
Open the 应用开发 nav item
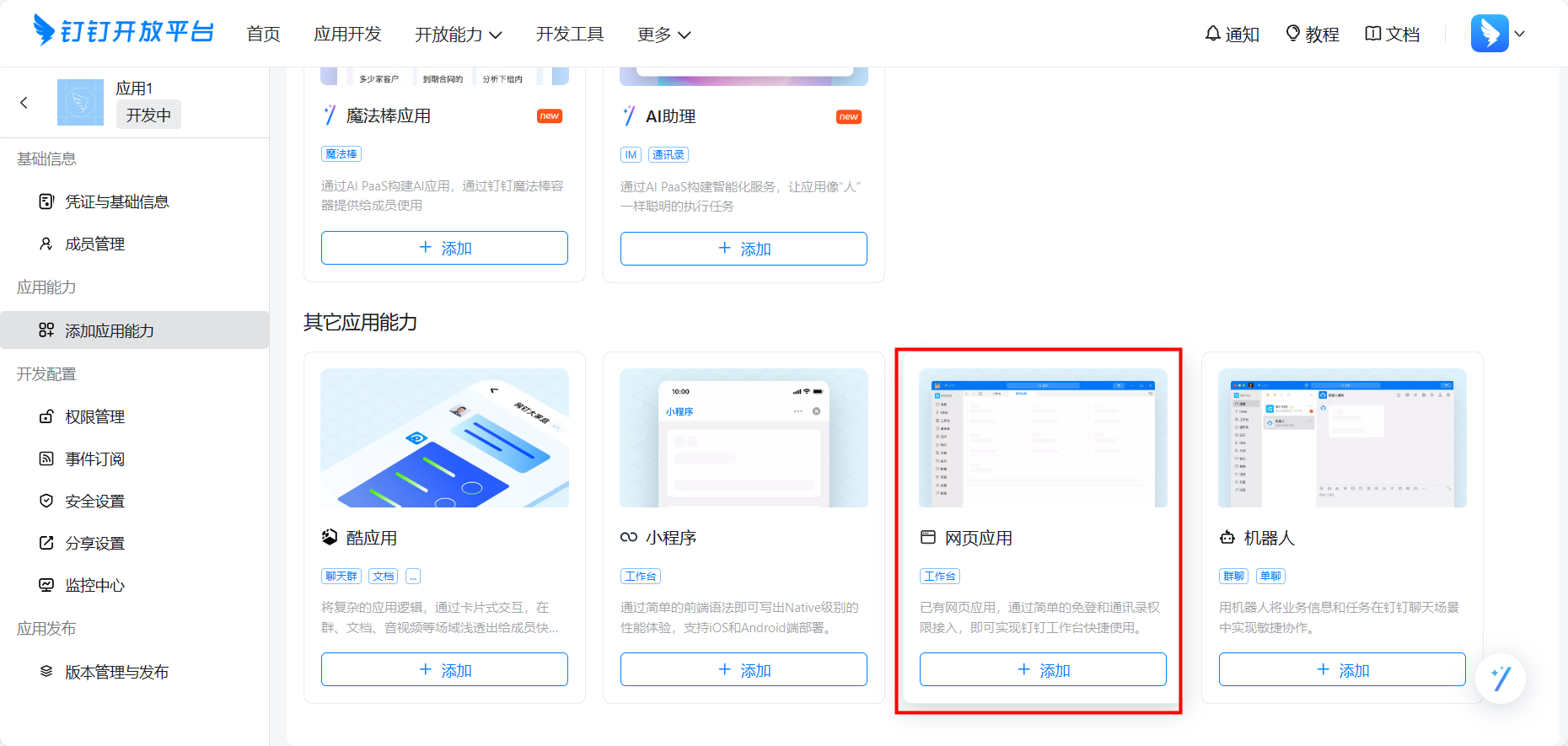click(x=347, y=34)
